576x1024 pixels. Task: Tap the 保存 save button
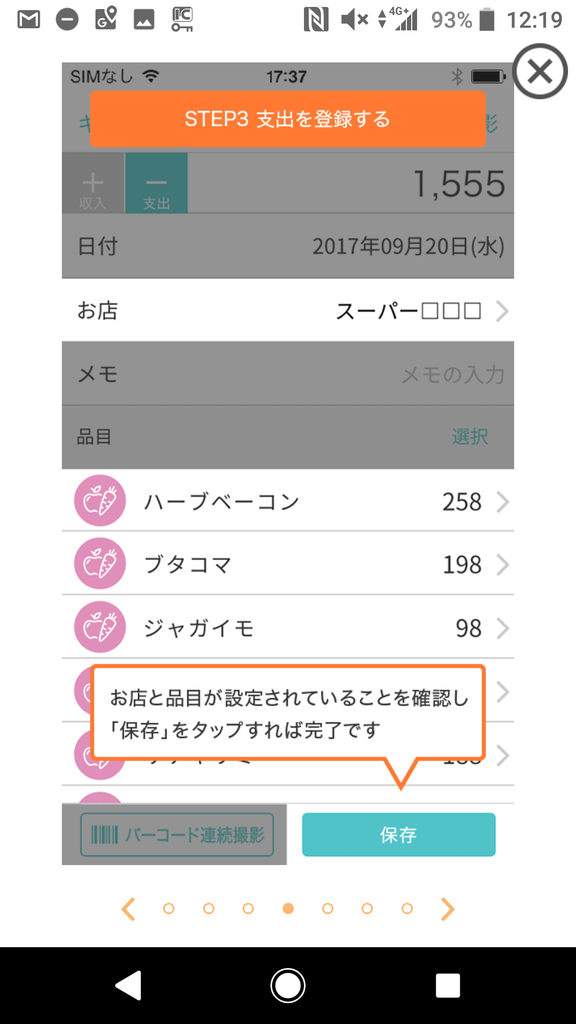click(x=400, y=834)
